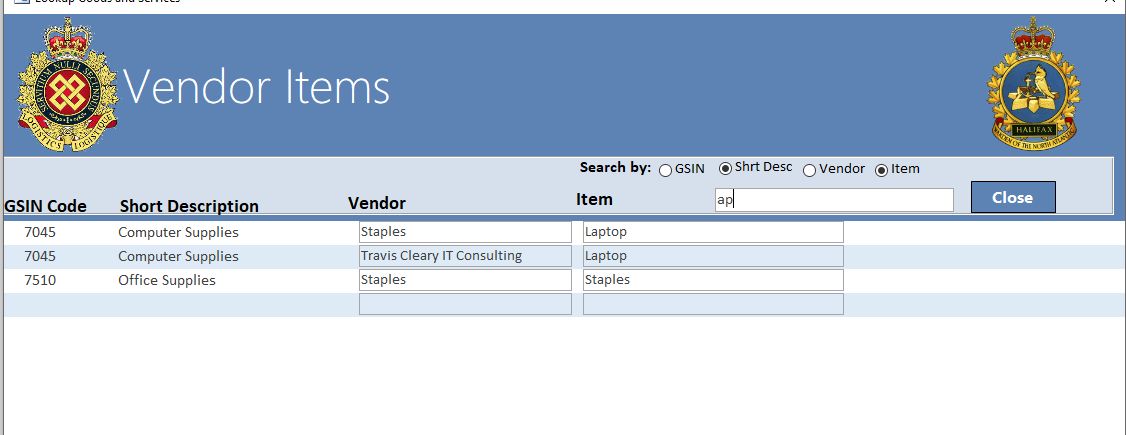
Task: Select the Item search radio button
Action: (x=881, y=170)
